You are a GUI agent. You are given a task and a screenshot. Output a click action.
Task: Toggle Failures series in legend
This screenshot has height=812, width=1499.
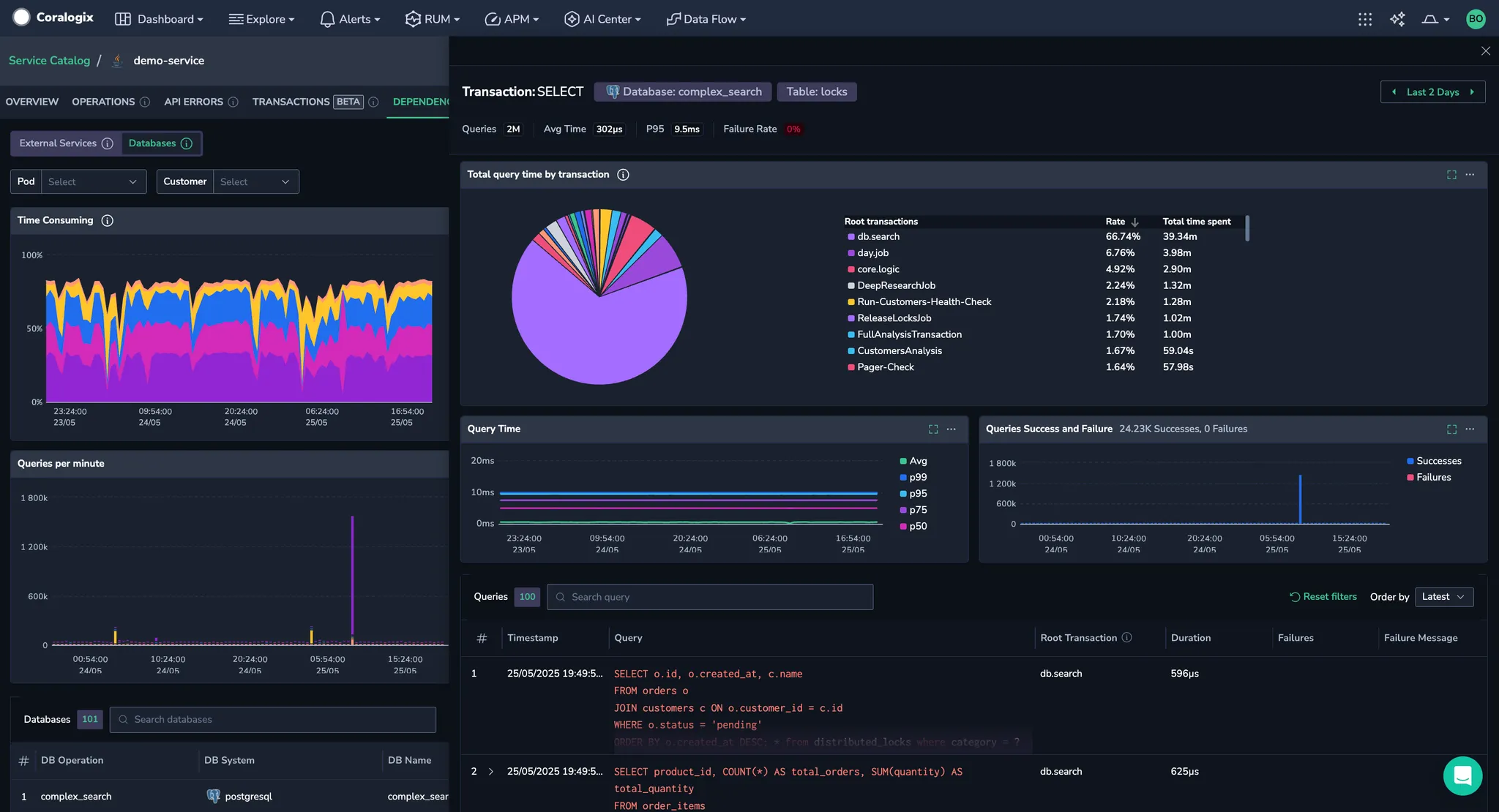click(1429, 477)
